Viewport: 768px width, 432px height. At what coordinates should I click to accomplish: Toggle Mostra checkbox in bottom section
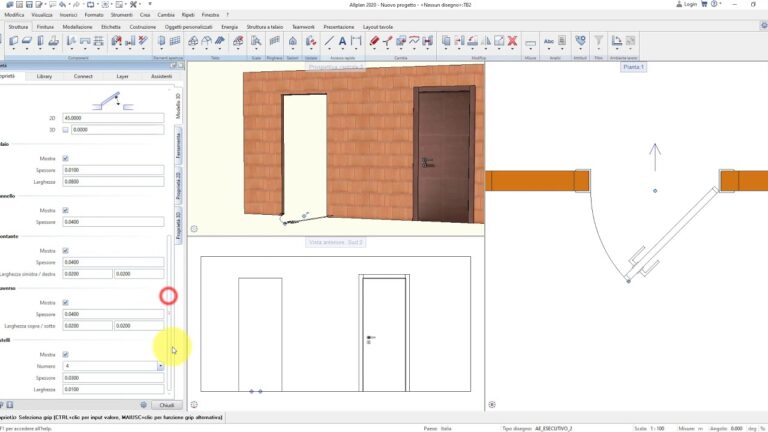pos(65,355)
